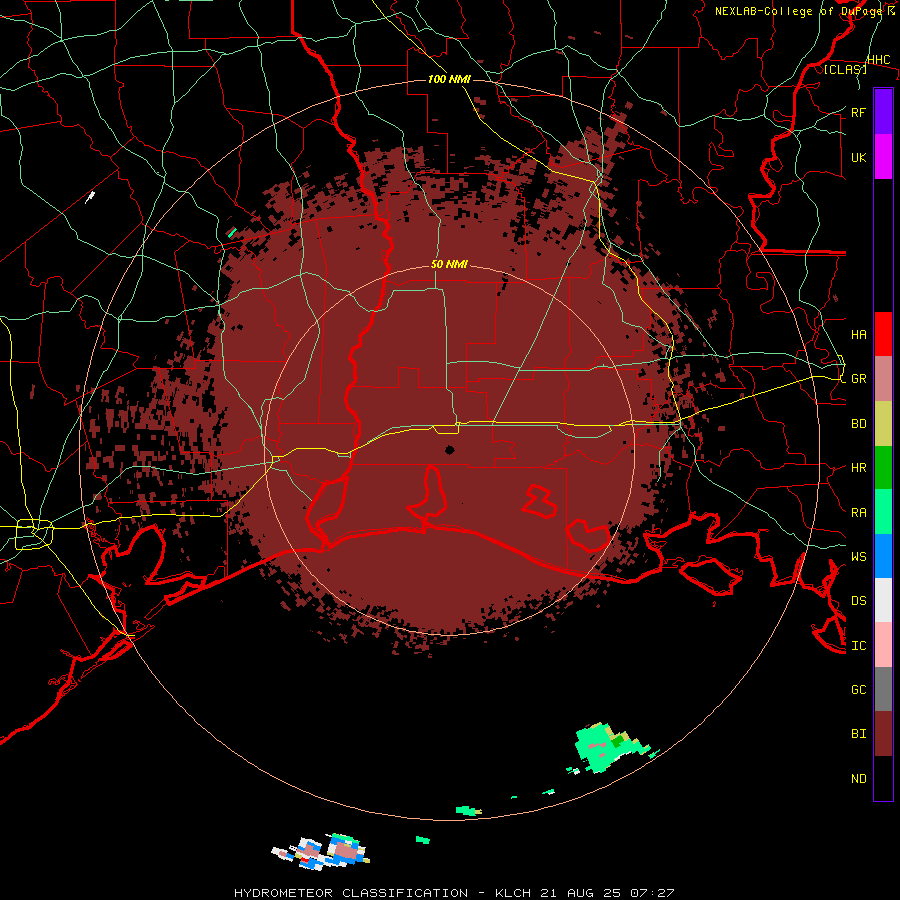Click the HR dark green legend swatch

[883, 468]
